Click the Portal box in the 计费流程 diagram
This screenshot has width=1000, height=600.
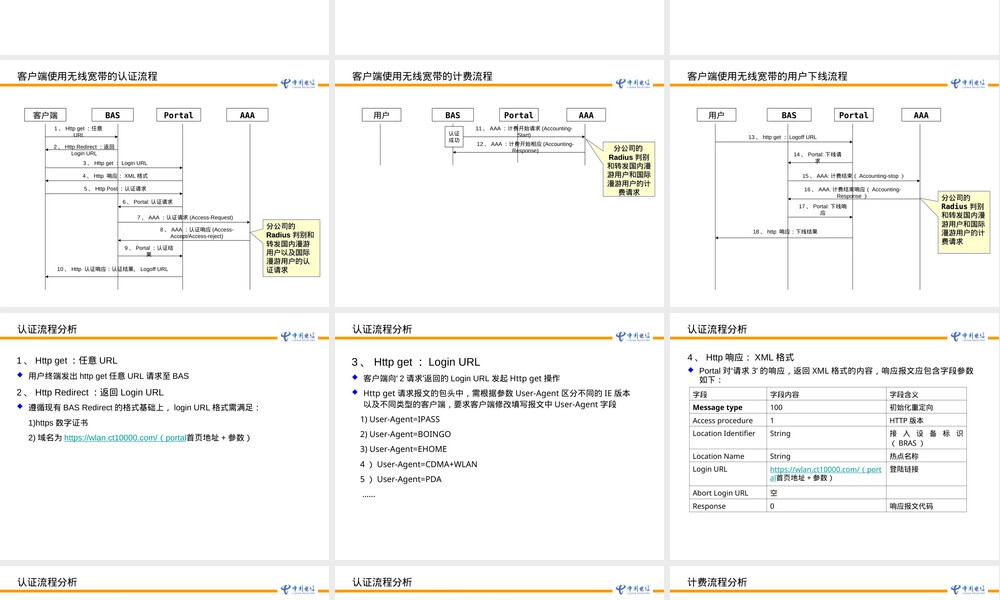coord(518,115)
